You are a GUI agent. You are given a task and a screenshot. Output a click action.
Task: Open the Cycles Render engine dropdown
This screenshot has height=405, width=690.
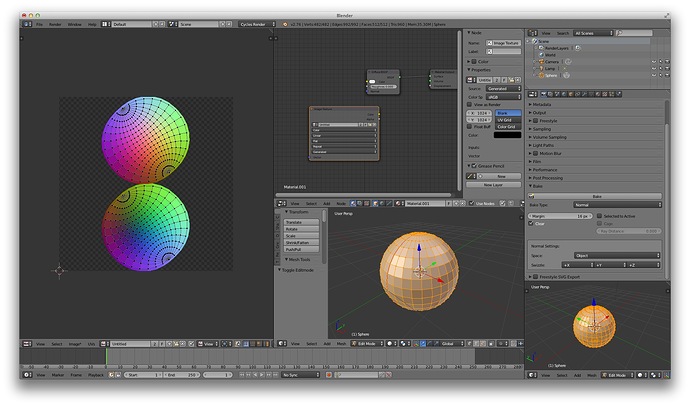(257, 24)
